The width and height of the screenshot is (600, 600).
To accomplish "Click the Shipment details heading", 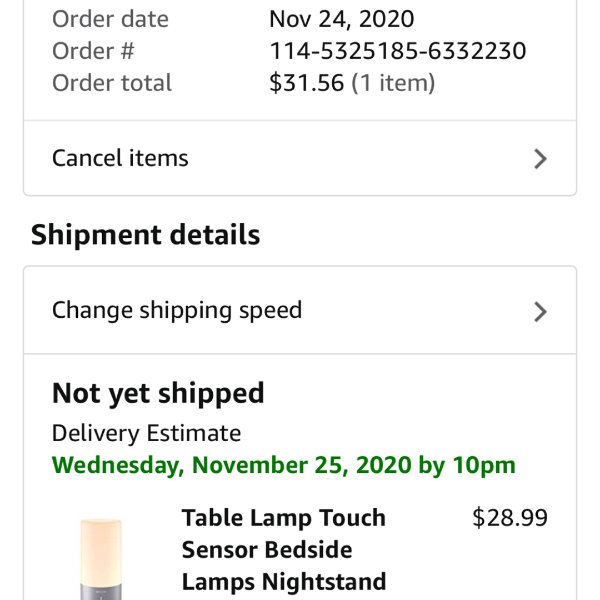I will (145, 235).
